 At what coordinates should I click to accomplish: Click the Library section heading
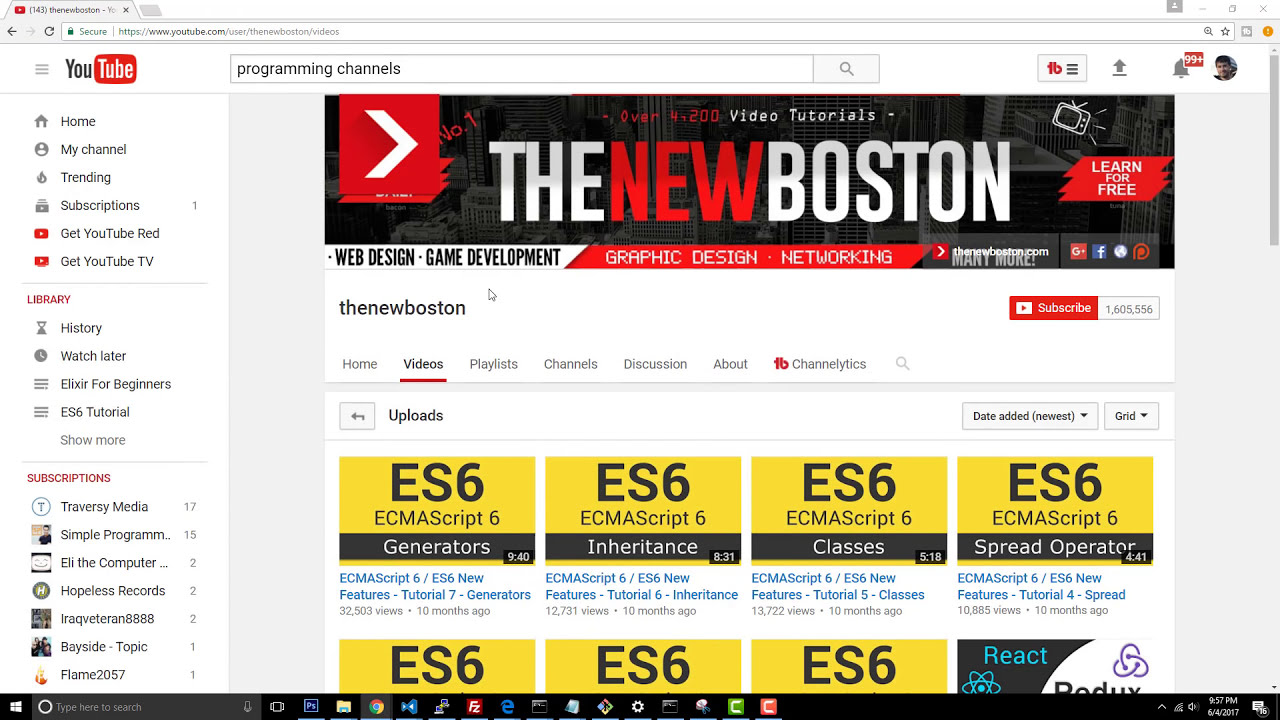(x=49, y=299)
